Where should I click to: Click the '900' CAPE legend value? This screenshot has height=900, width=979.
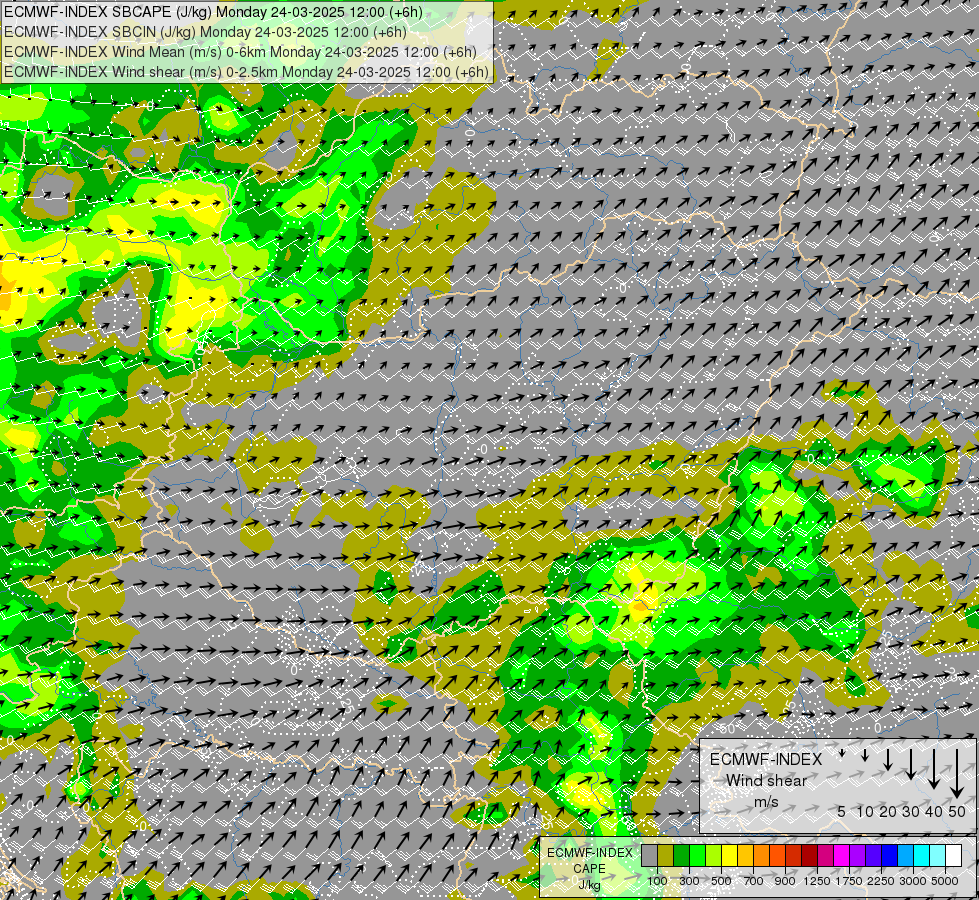[785, 881]
